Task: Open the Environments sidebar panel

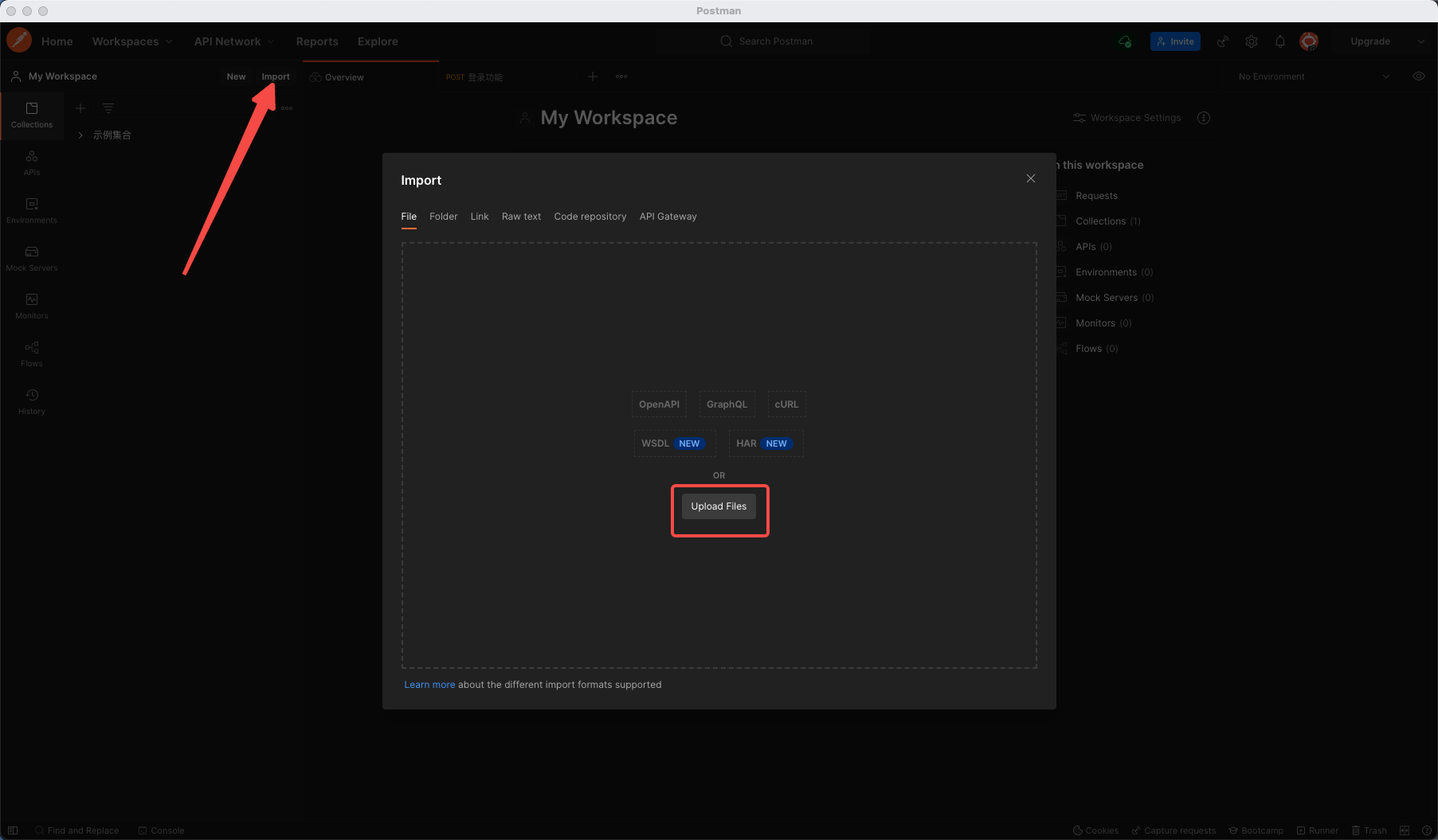Action: 32,211
